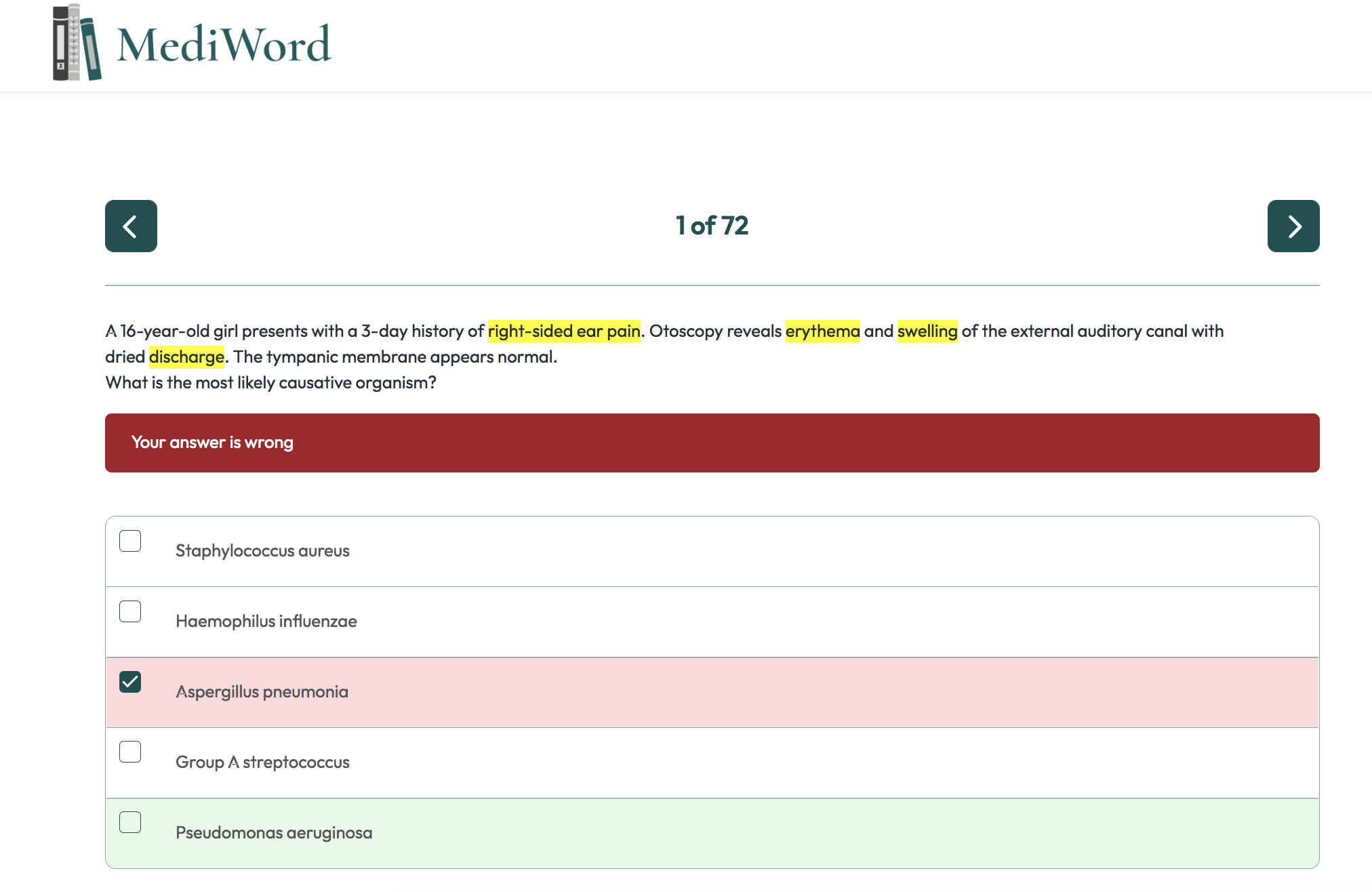The width and height of the screenshot is (1372, 892).
Task: Click the highlighted 'right-sided ear pain' phrase
Action: (x=563, y=331)
